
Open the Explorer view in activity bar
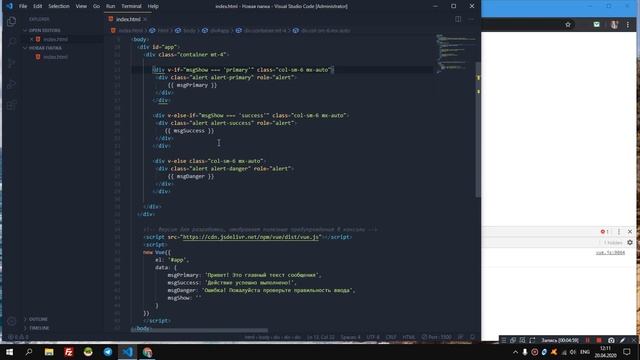(11, 21)
